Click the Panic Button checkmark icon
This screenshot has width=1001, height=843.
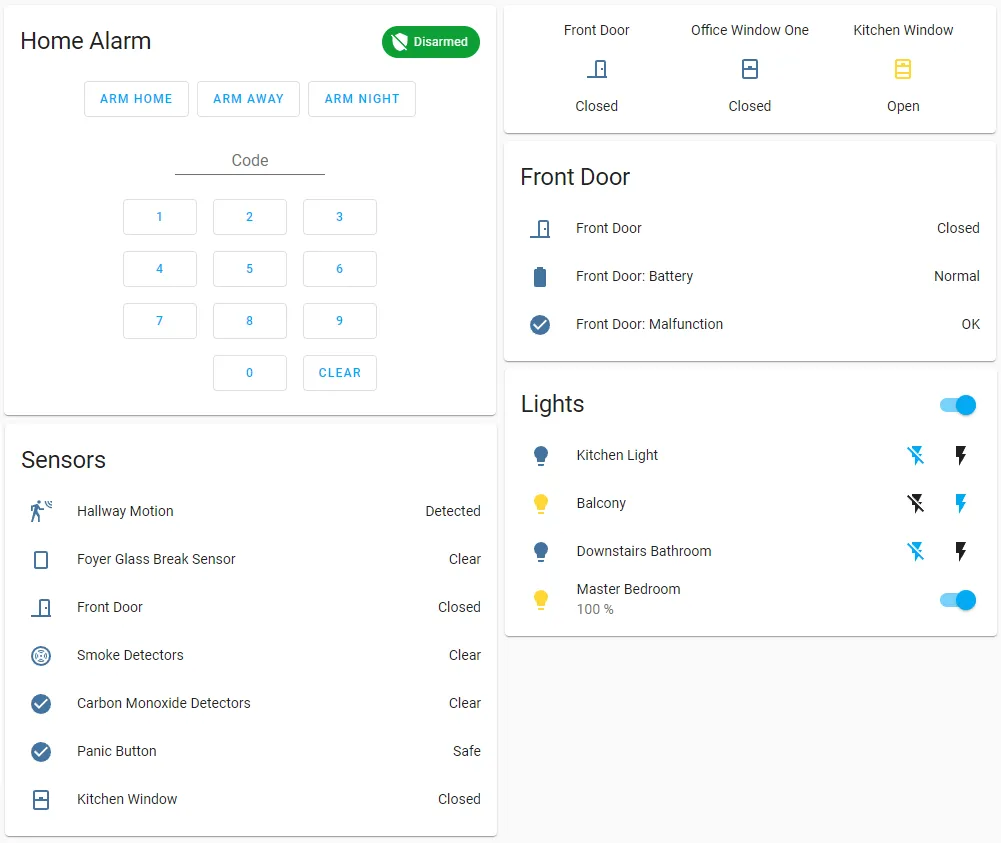point(41,751)
